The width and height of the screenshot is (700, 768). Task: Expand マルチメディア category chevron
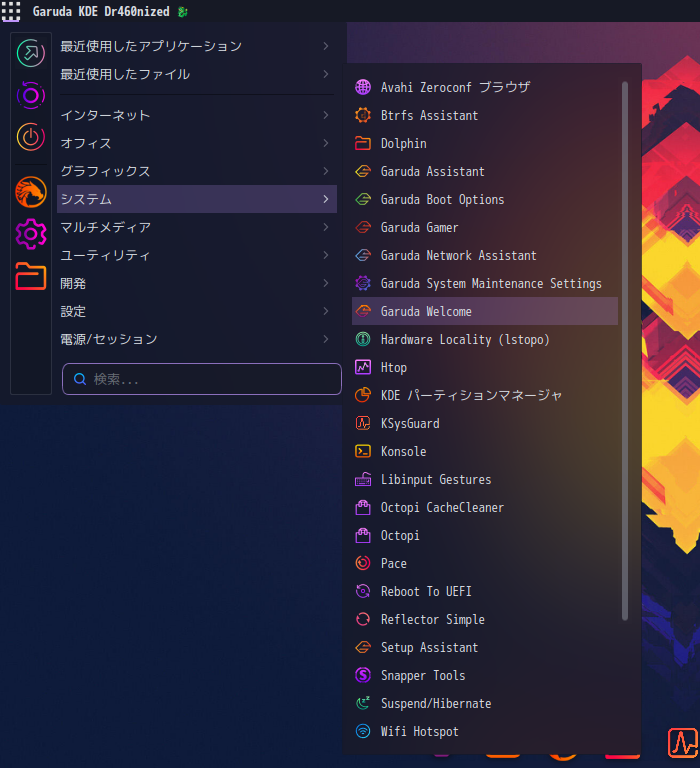coord(326,227)
